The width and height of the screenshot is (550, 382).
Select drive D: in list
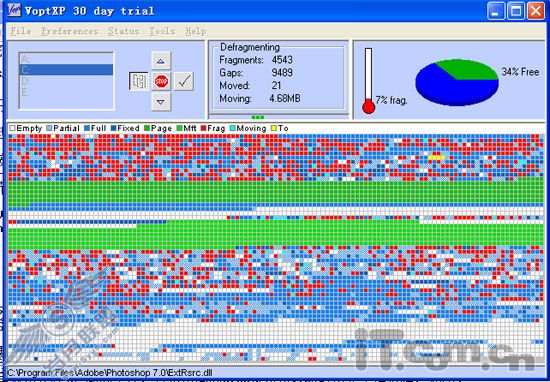66,81
